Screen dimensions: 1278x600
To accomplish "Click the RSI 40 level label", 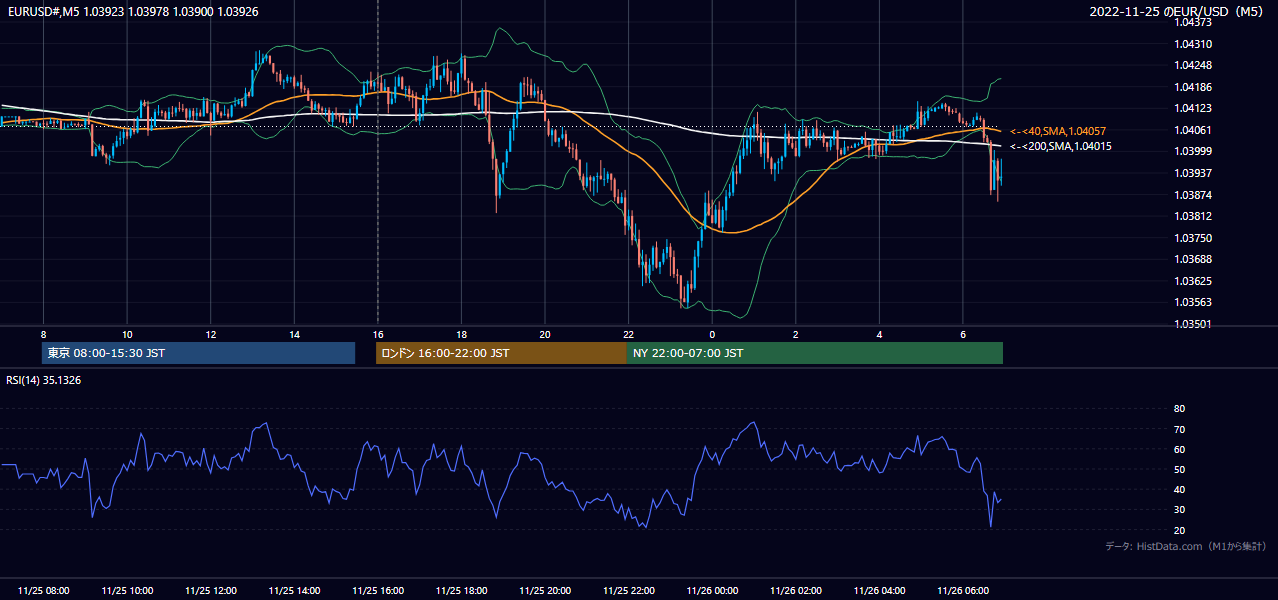I will click(1179, 489).
